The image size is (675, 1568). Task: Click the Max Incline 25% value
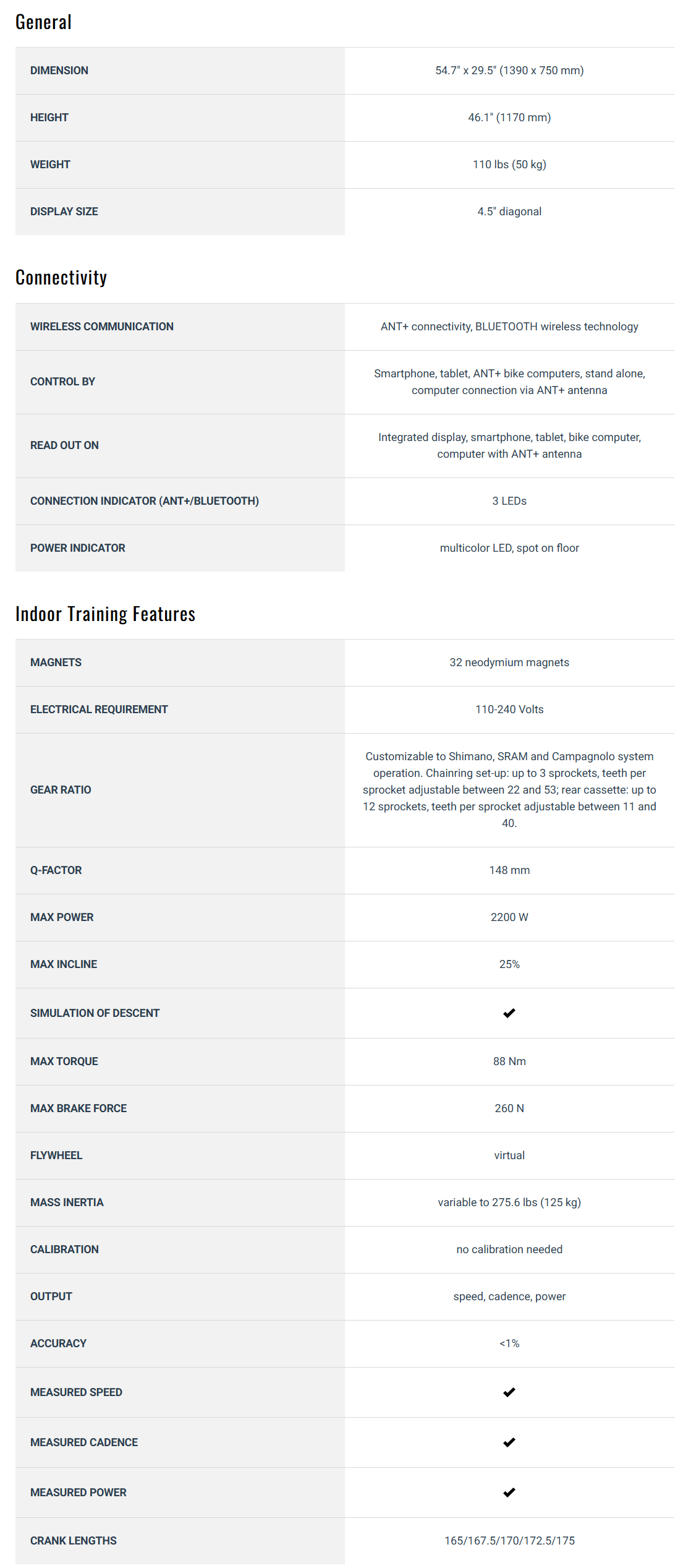click(509, 964)
